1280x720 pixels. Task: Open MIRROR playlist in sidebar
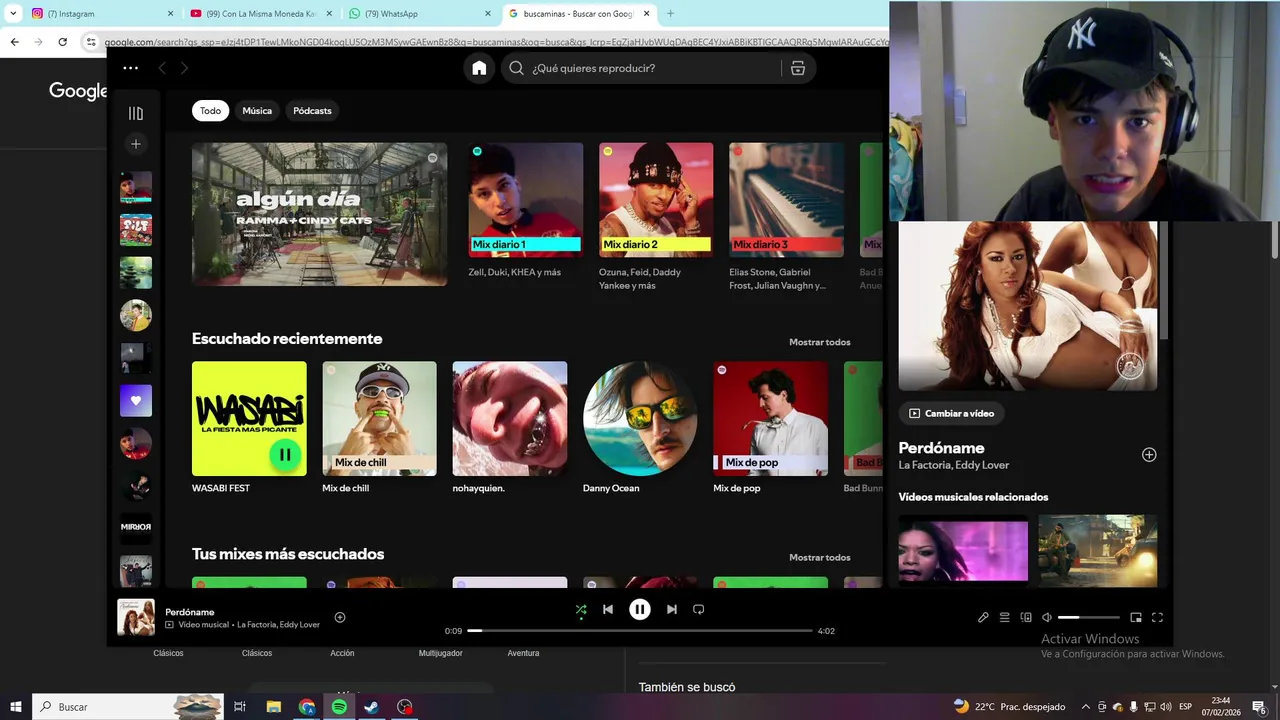tap(136, 527)
